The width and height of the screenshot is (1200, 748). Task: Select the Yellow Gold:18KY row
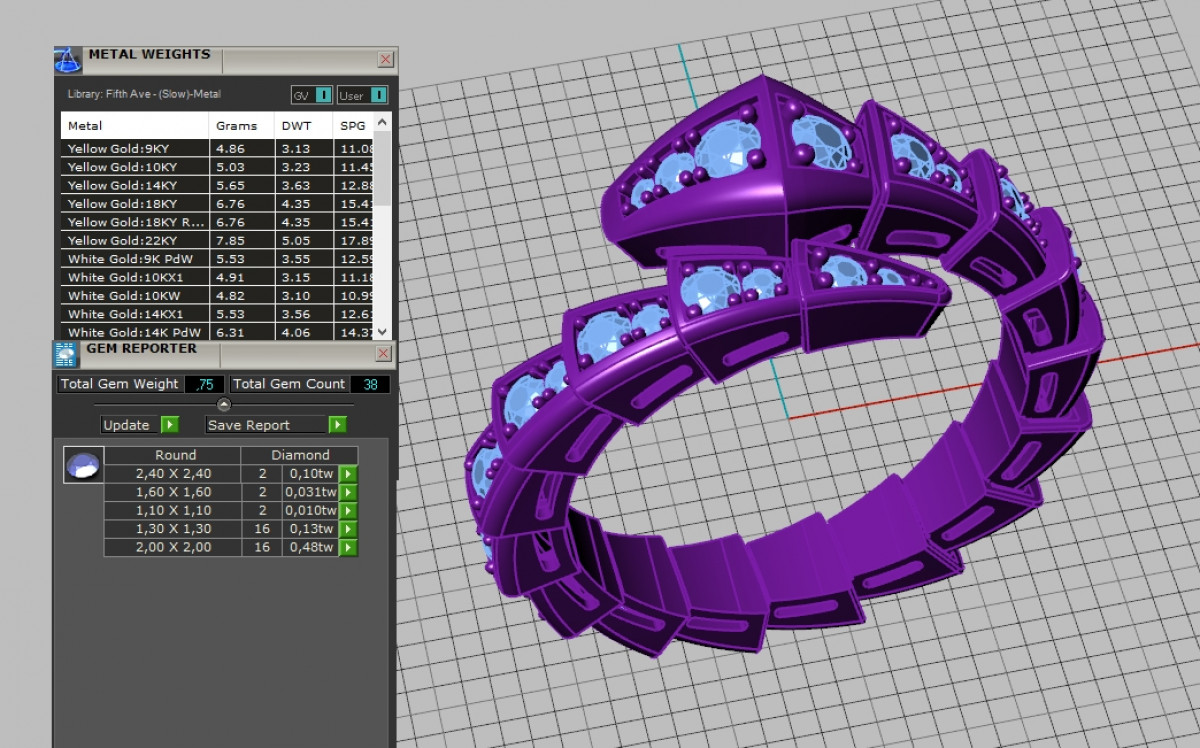[135, 204]
